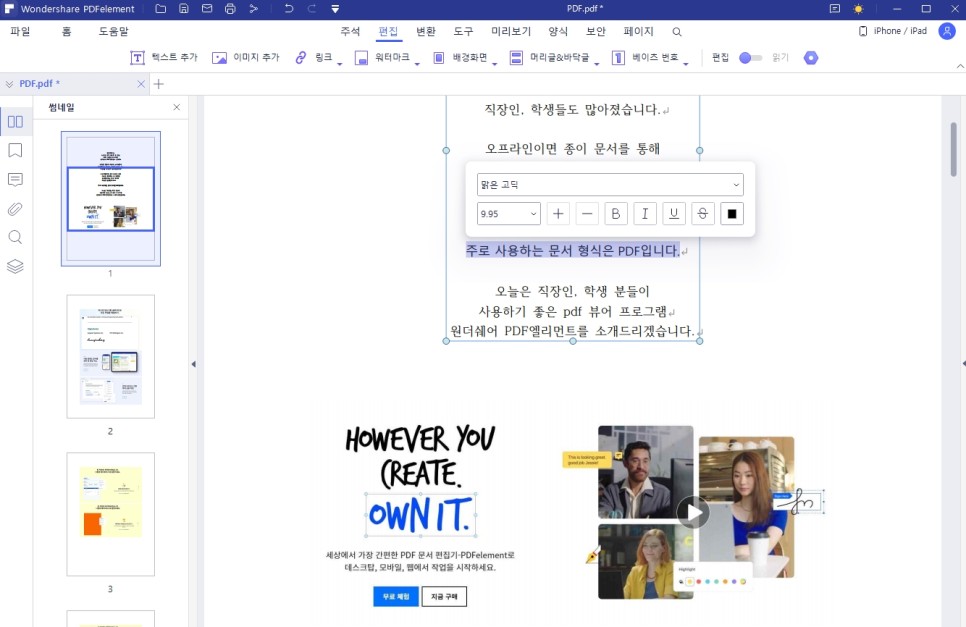Switch to the 미리보기 tab
This screenshot has width=966, height=627.
point(511,31)
